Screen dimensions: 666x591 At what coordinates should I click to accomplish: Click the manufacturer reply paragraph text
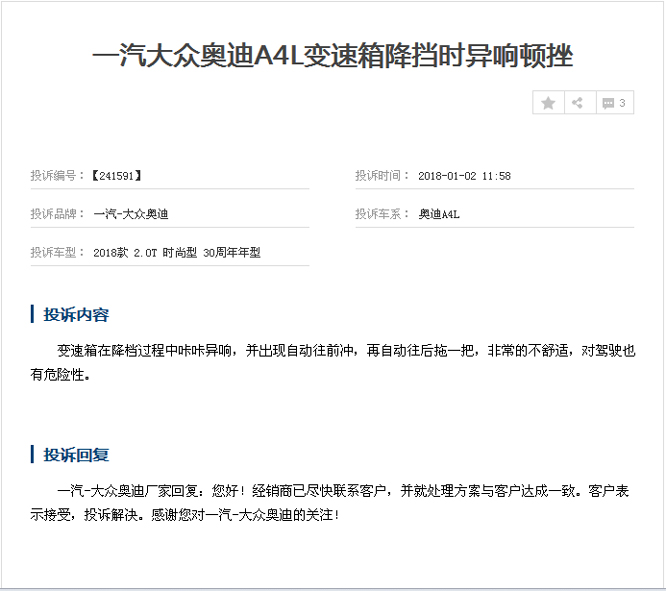(x=340, y=492)
